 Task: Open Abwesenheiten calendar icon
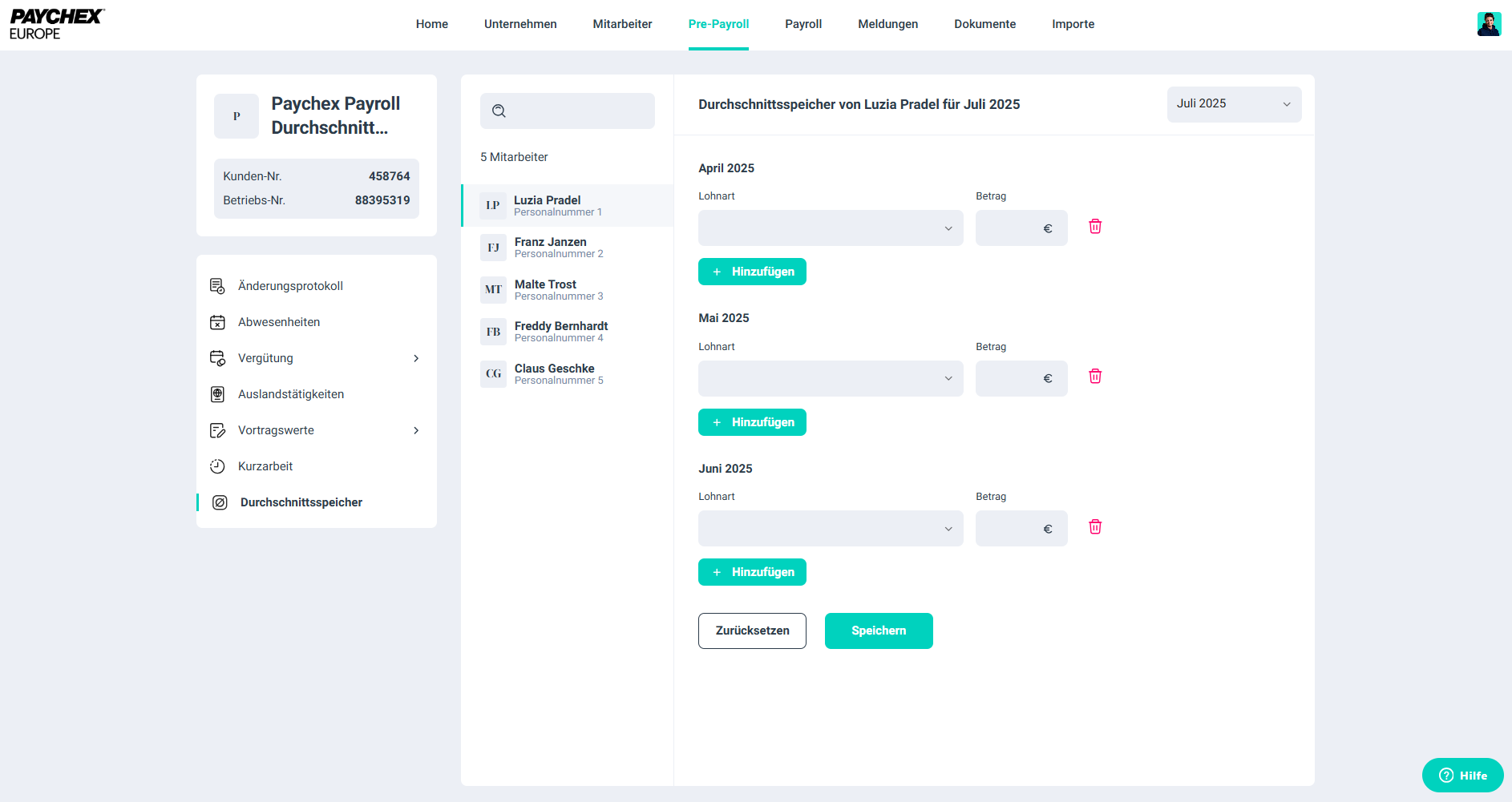point(217,322)
